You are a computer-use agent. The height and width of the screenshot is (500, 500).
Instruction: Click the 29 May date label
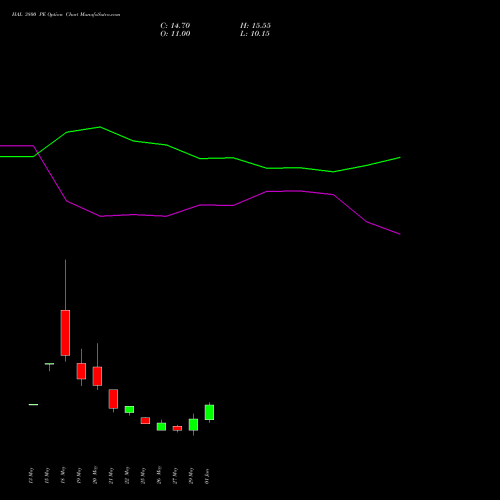[191, 475]
